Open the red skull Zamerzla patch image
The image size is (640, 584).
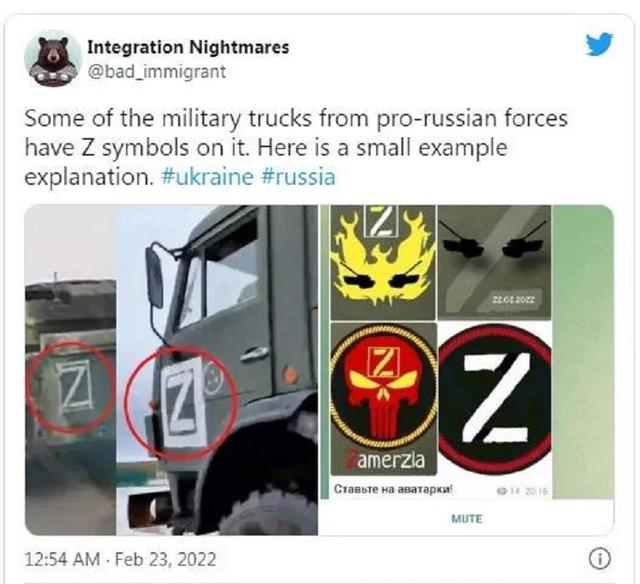(x=383, y=399)
